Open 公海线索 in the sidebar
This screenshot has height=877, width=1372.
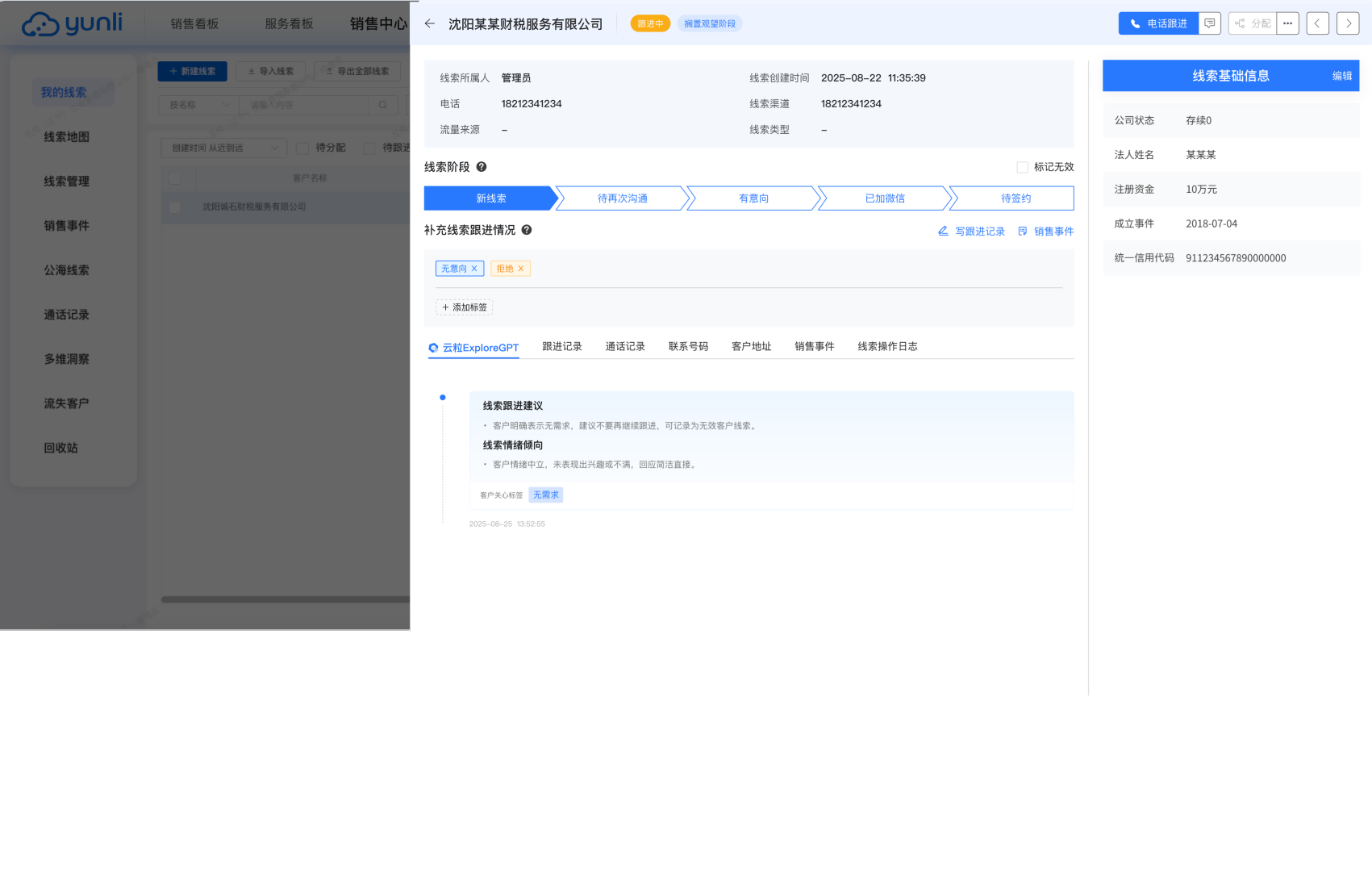click(66, 270)
